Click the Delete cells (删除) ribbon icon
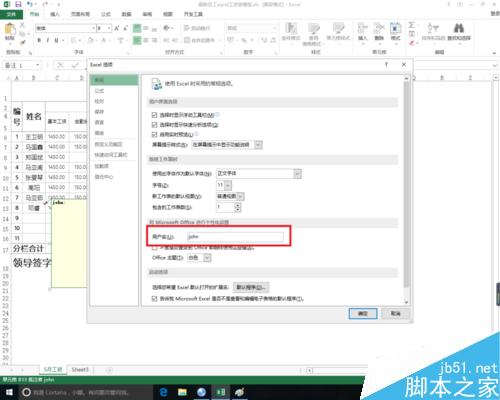 point(379,29)
